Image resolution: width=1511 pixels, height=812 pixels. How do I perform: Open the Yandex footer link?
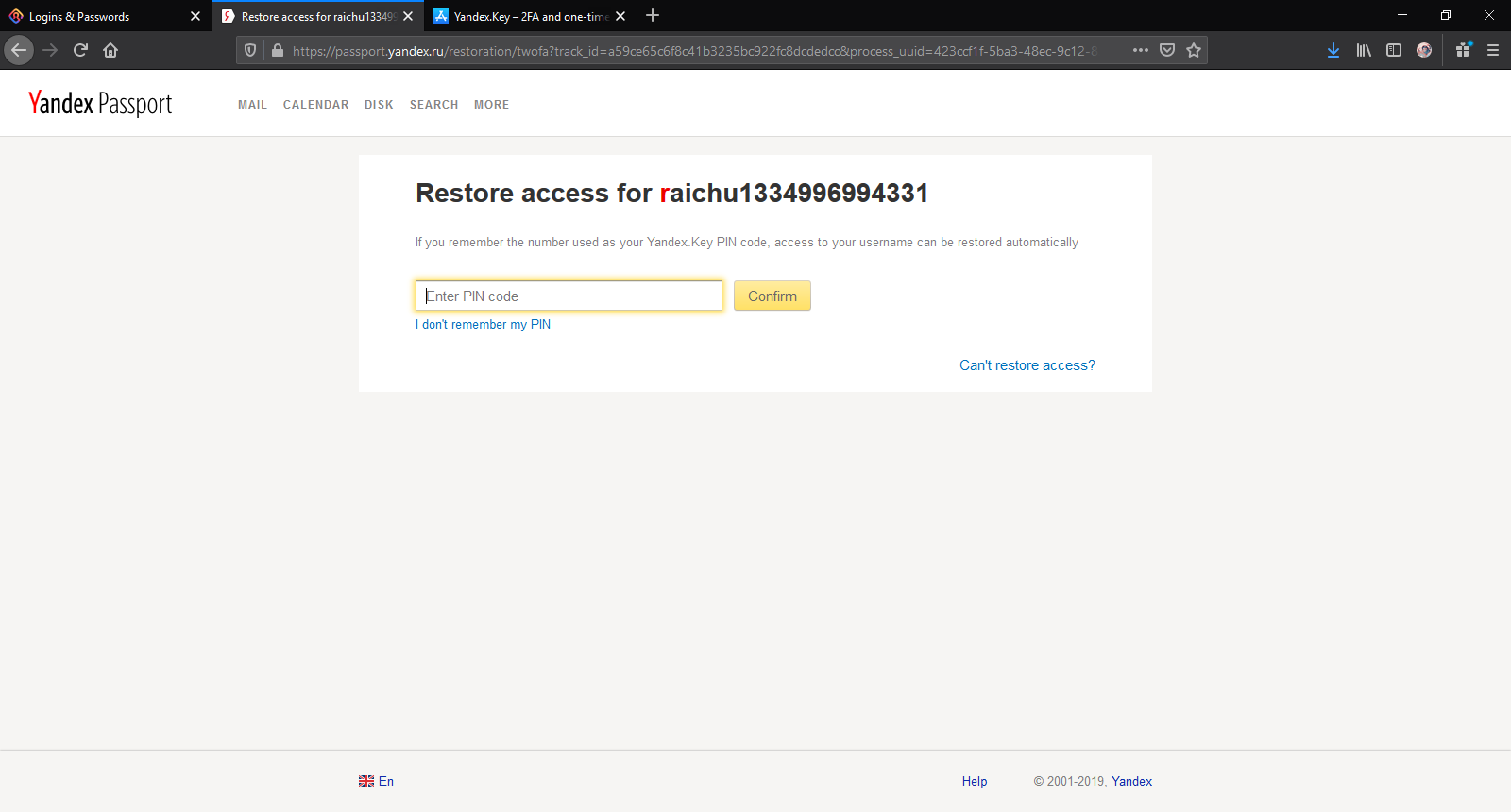click(x=1131, y=781)
